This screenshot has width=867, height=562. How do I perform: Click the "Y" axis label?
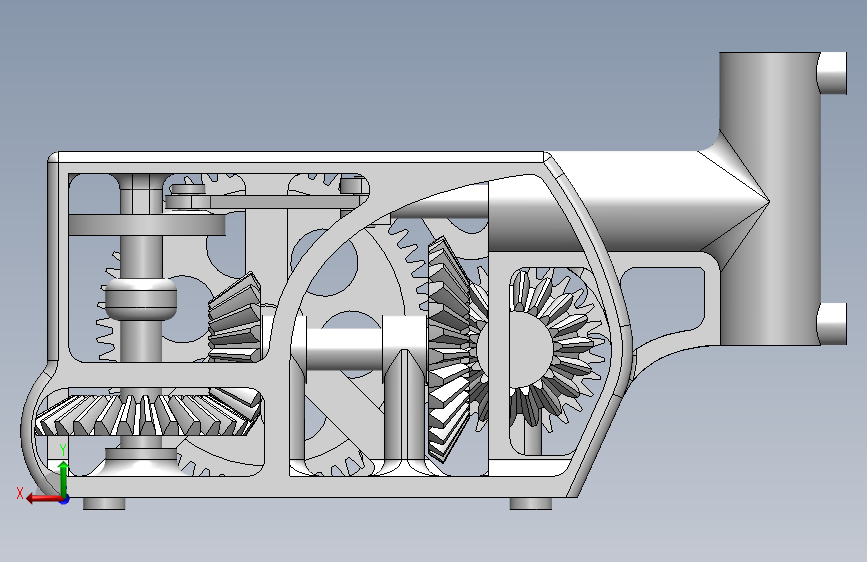(x=63, y=450)
